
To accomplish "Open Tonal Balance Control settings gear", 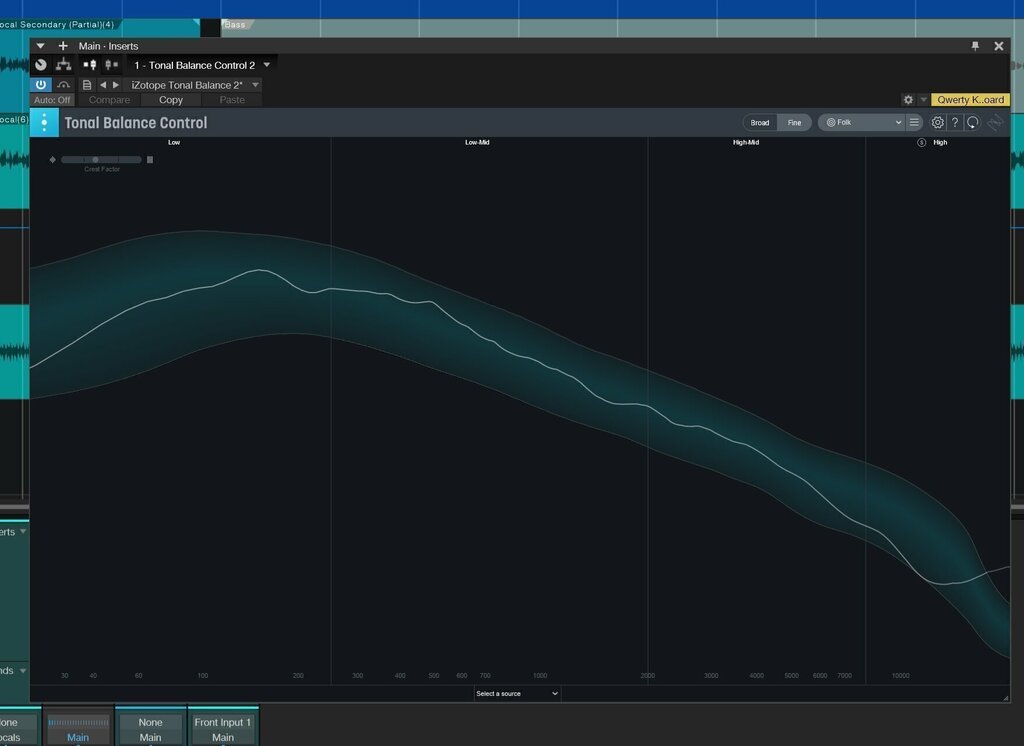I will [937, 122].
